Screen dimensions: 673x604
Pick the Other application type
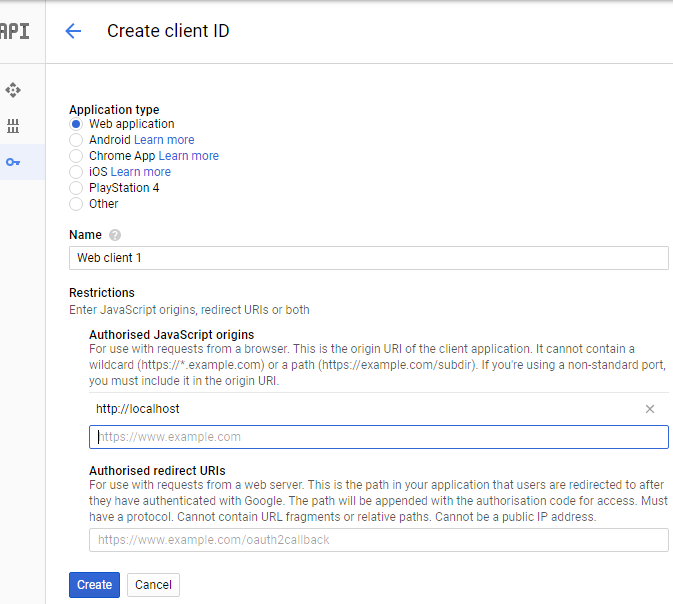(76, 204)
